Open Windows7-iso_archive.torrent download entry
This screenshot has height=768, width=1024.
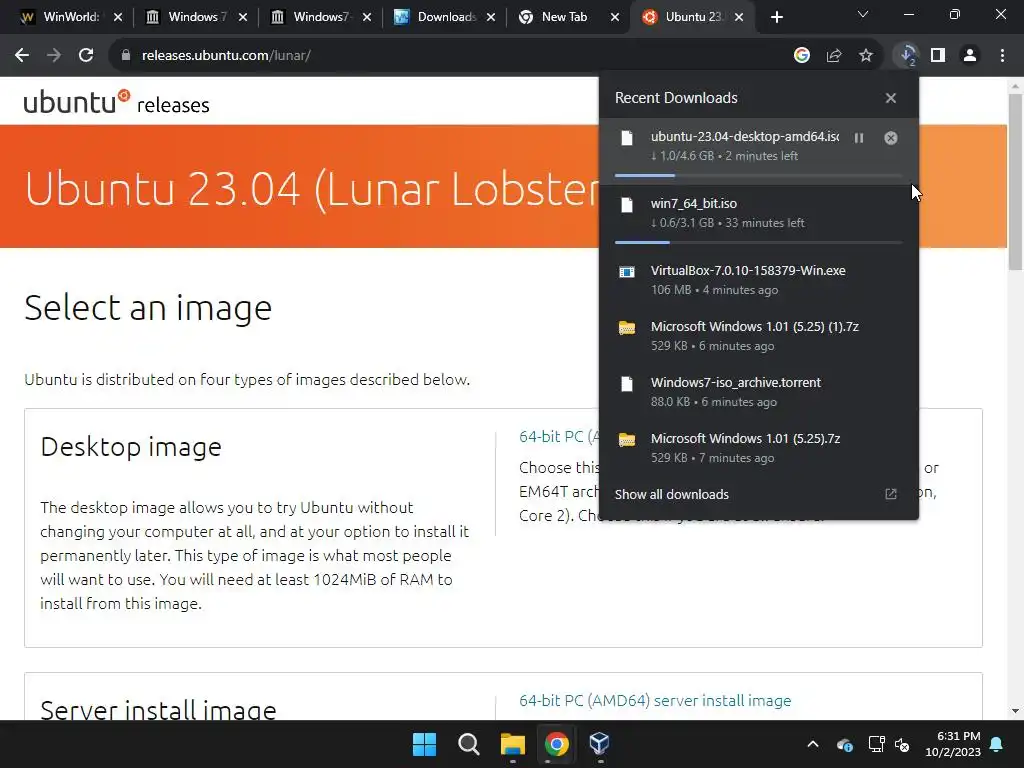(x=758, y=392)
